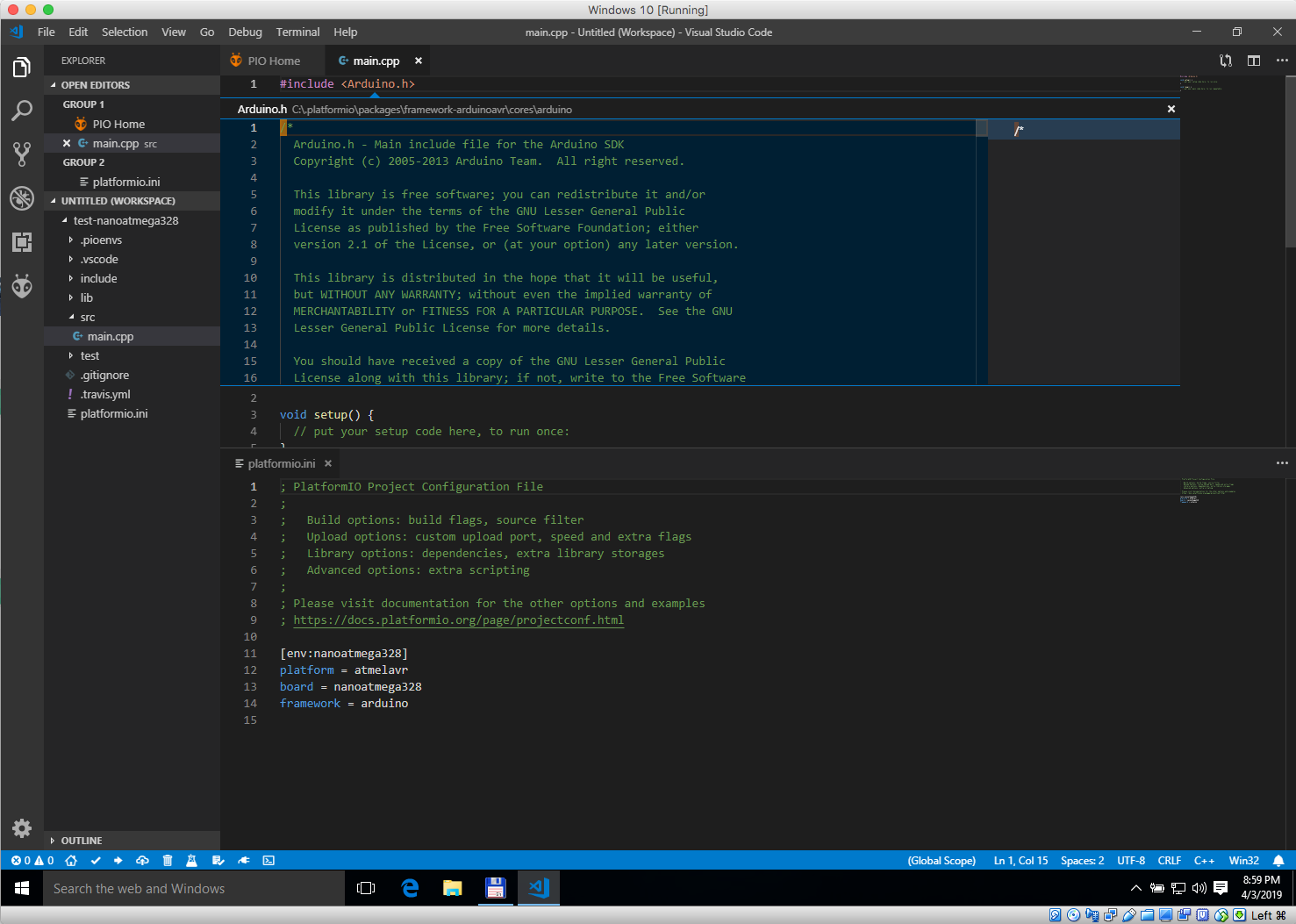Viewport: 1296px width, 924px height.
Task: Open PIO Home with the house icon
Action: (71, 860)
